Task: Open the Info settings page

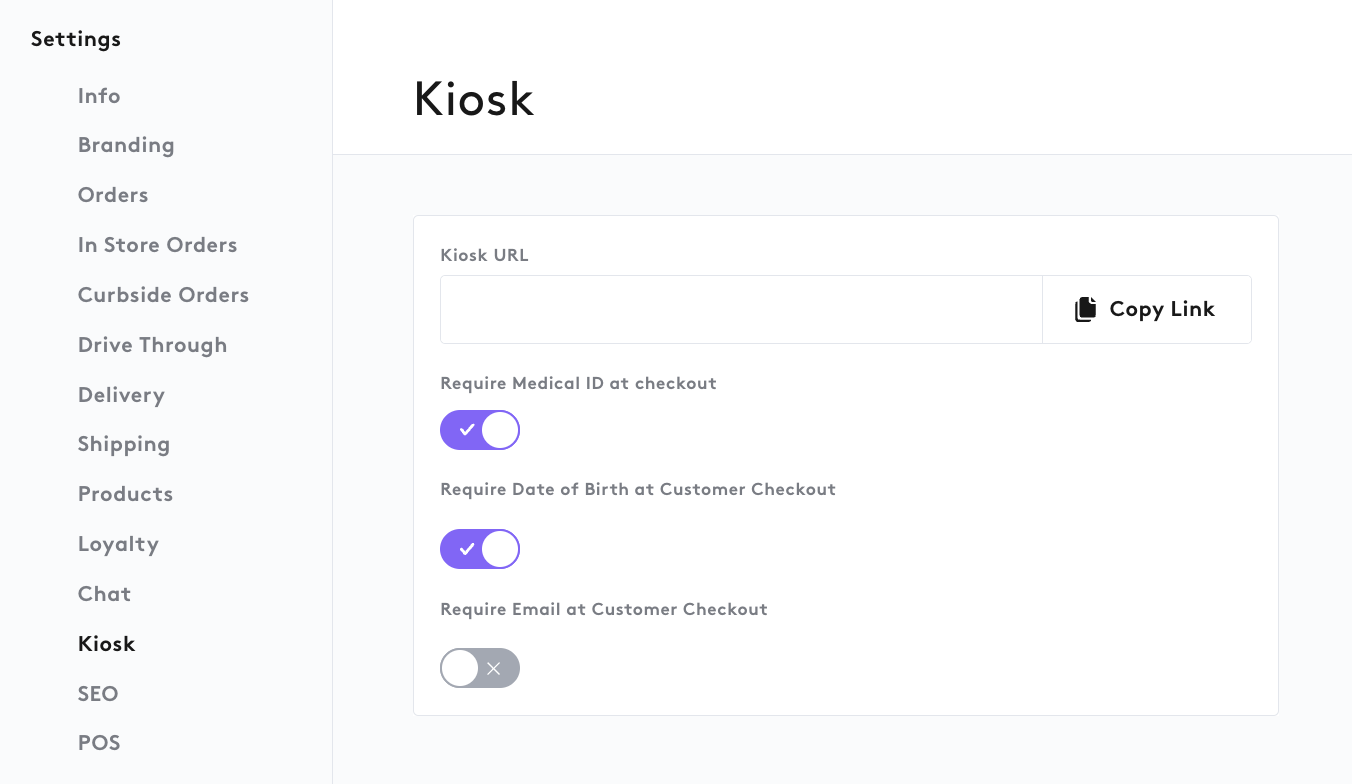Action: (99, 96)
